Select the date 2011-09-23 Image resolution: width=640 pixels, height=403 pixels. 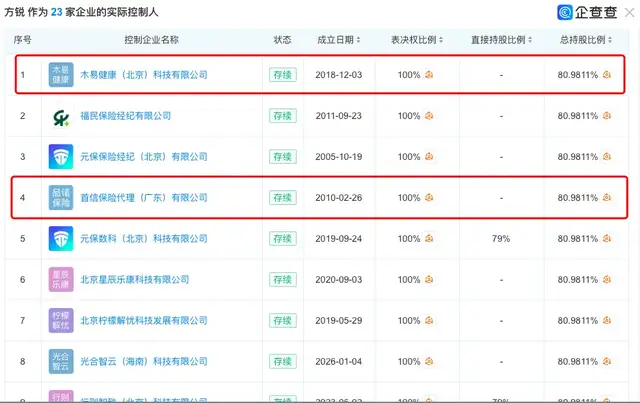click(339, 116)
